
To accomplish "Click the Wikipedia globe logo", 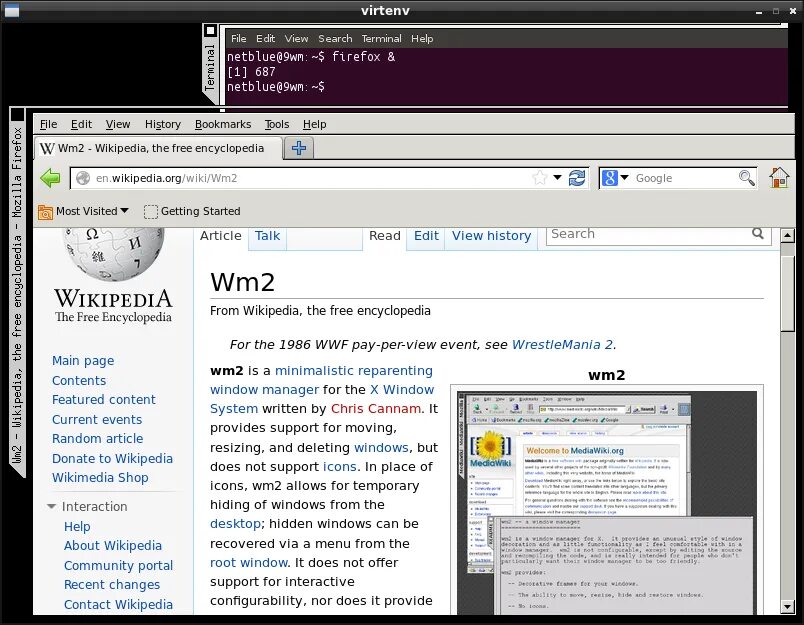I will pyautogui.click(x=113, y=254).
